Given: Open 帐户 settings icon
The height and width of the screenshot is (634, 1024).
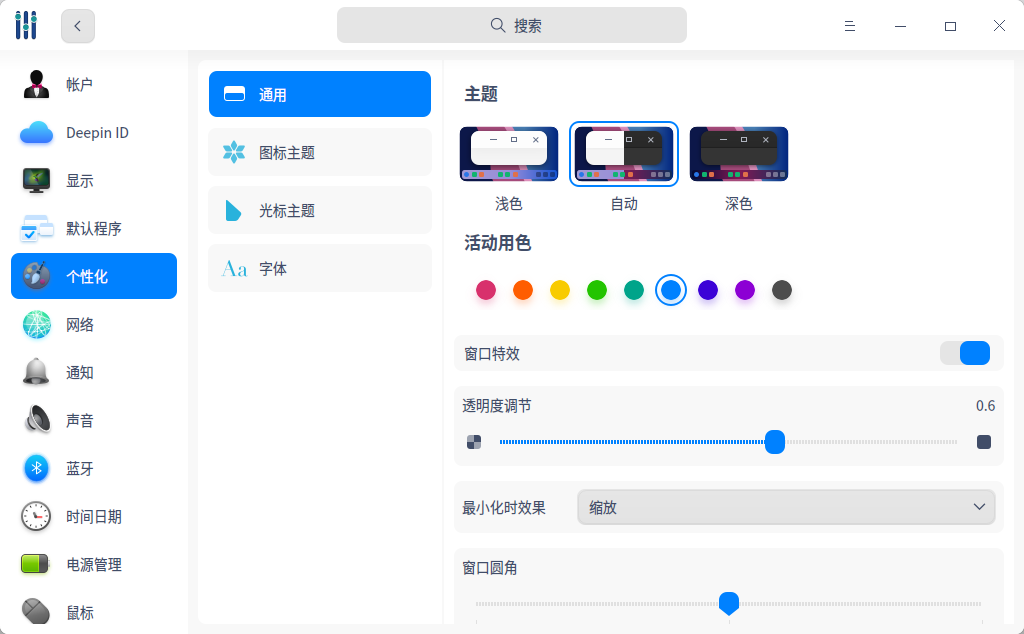Looking at the screenshot, I should coord(36,84).
